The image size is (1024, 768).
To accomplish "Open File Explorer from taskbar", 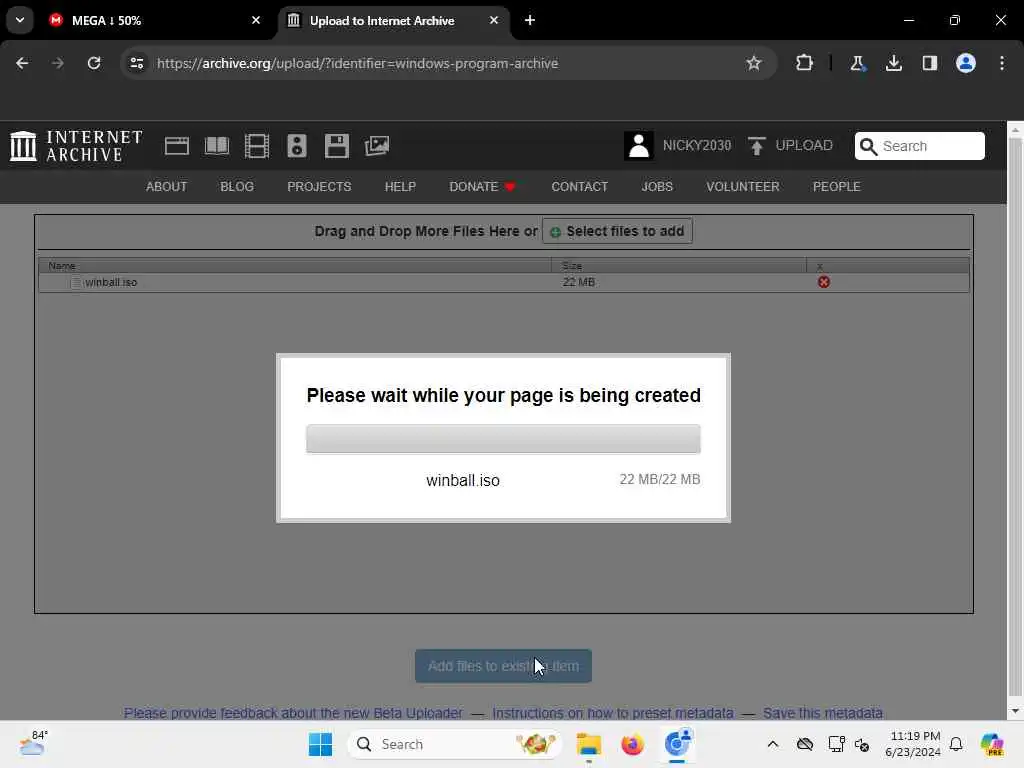I will (588, 744).
